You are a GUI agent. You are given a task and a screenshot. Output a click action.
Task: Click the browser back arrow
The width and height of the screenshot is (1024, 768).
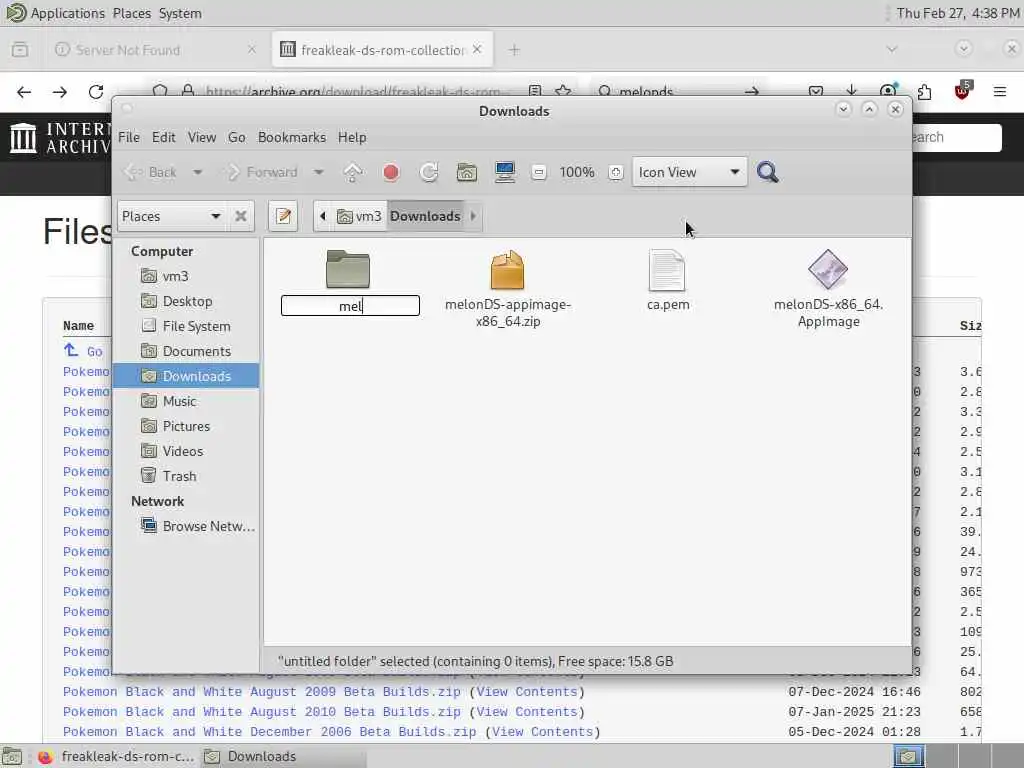coord(24,92)
